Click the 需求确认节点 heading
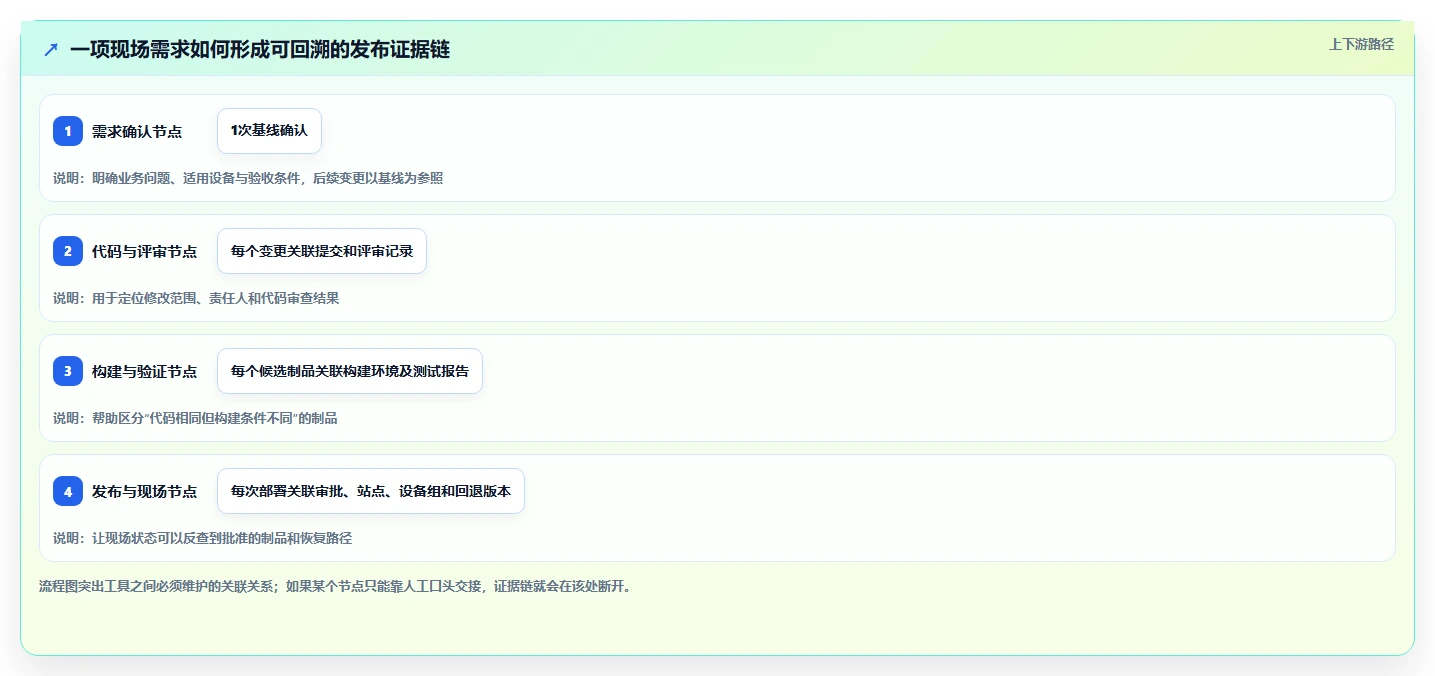 point(137,131)
